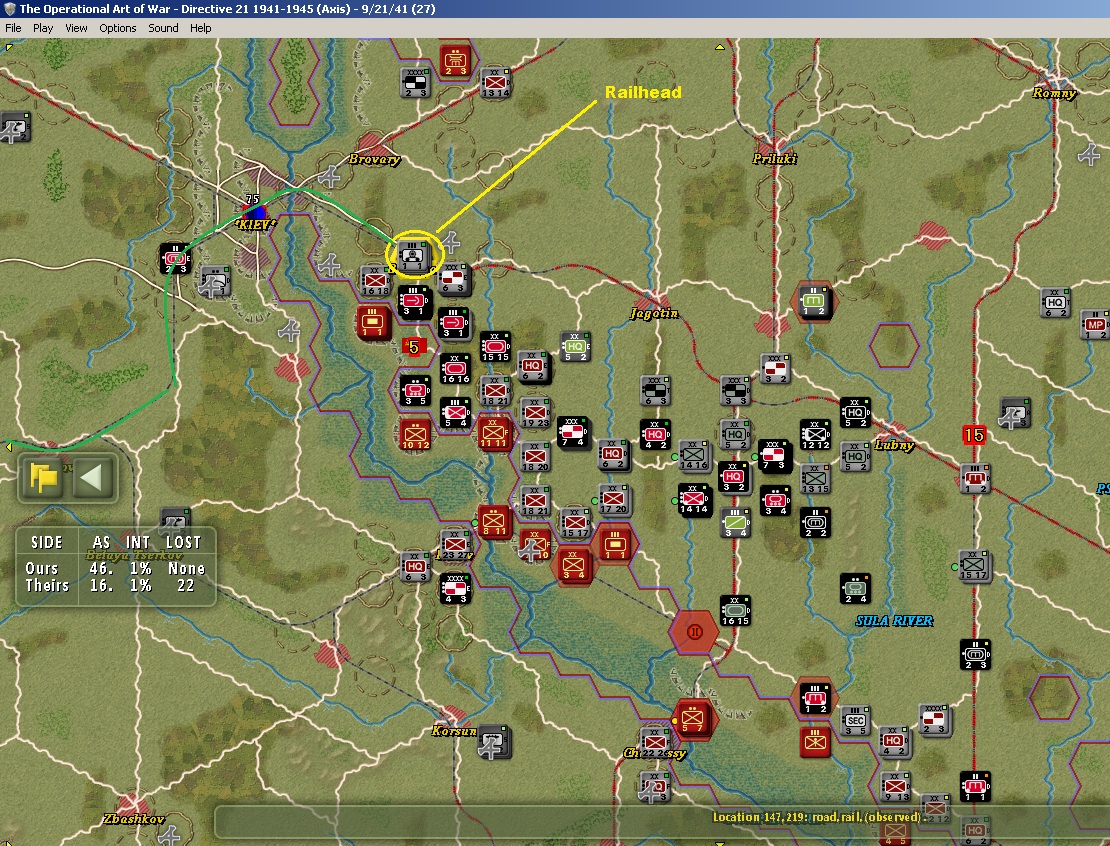Image resolution: width=1110 pixels, height=846 pixels.
Task: Click the red supply hex circle icon
Action: pos(694,631)
